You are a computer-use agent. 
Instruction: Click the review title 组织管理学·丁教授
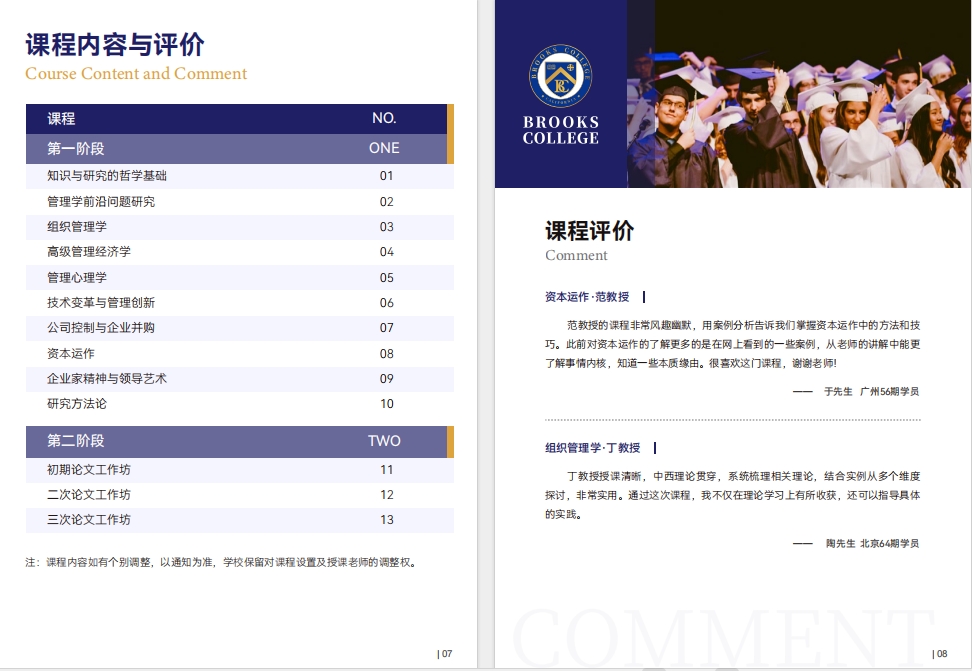pos(593,448)
